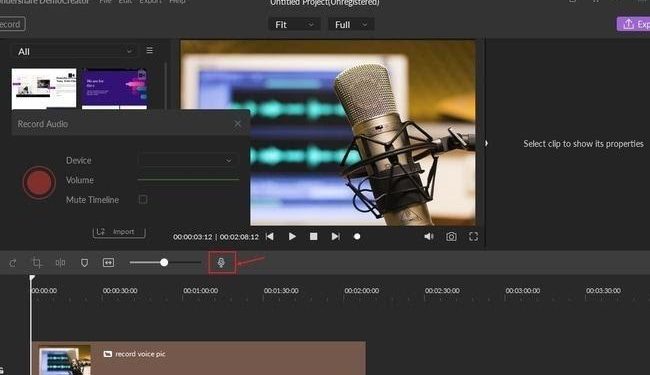
Task: Expand the All media filter dropdown
Action: click(x=75, y=51)
